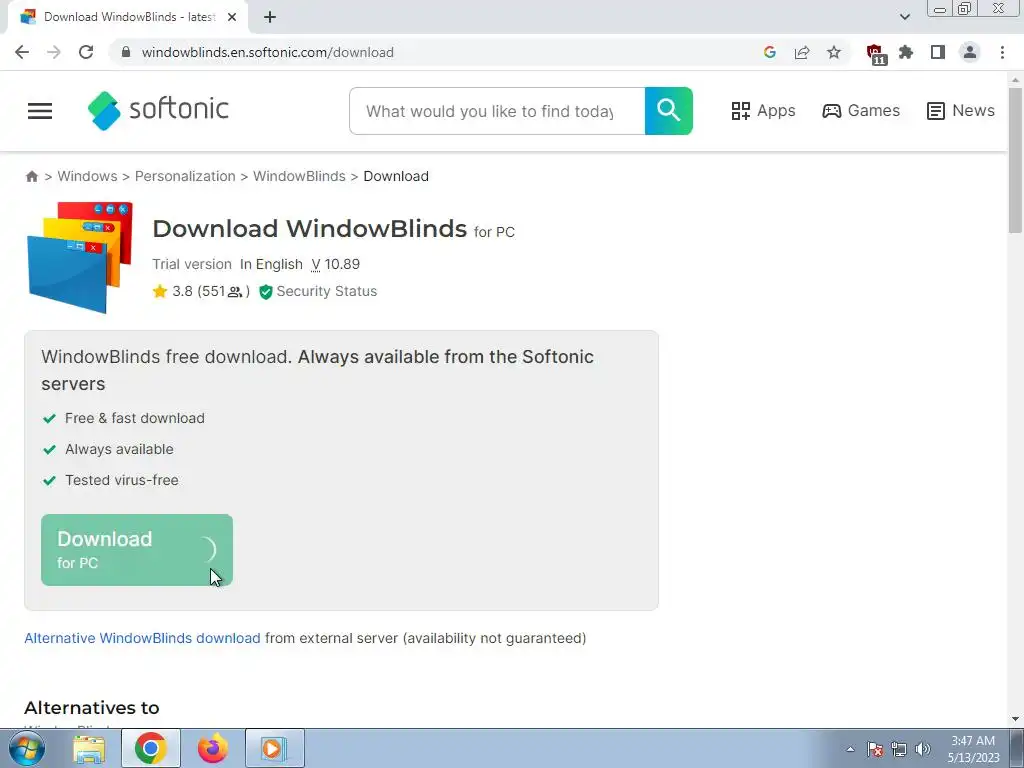Toggle the browser side panel icon
The image size is (1024, 768).
[x=938, y=52]
